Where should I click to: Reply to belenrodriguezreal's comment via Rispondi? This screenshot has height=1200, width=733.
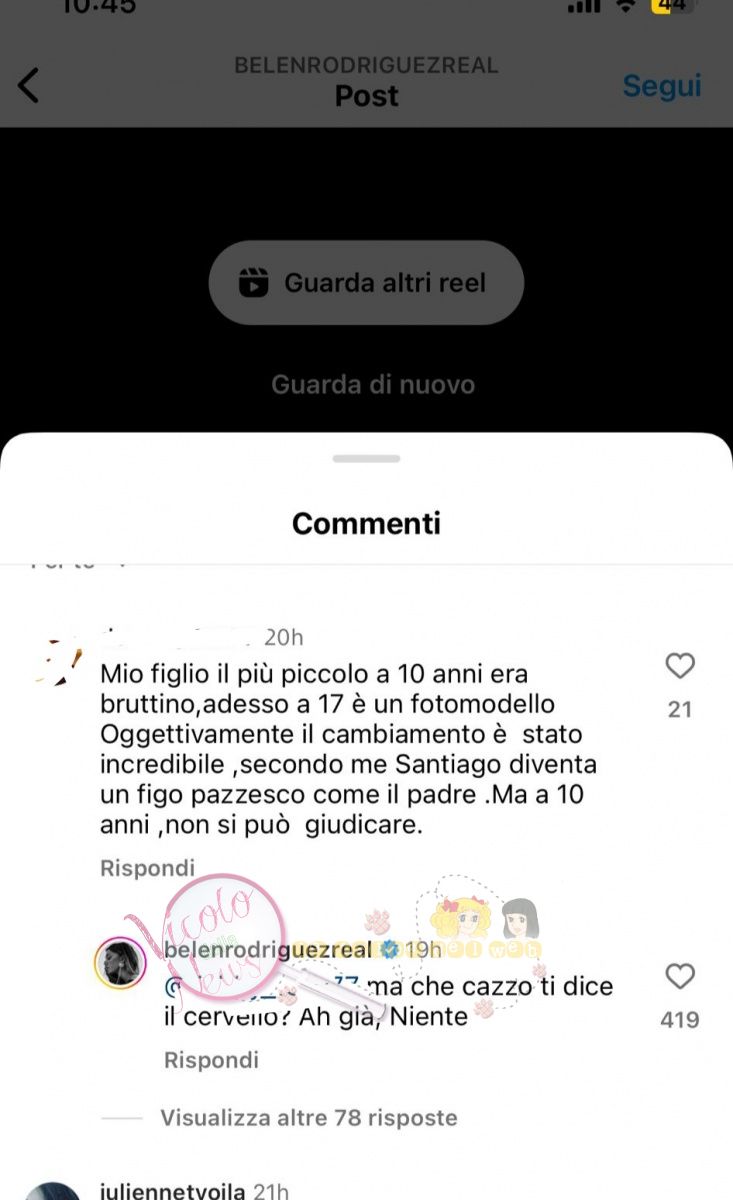pyautogui.click(x=211, y=1059)
